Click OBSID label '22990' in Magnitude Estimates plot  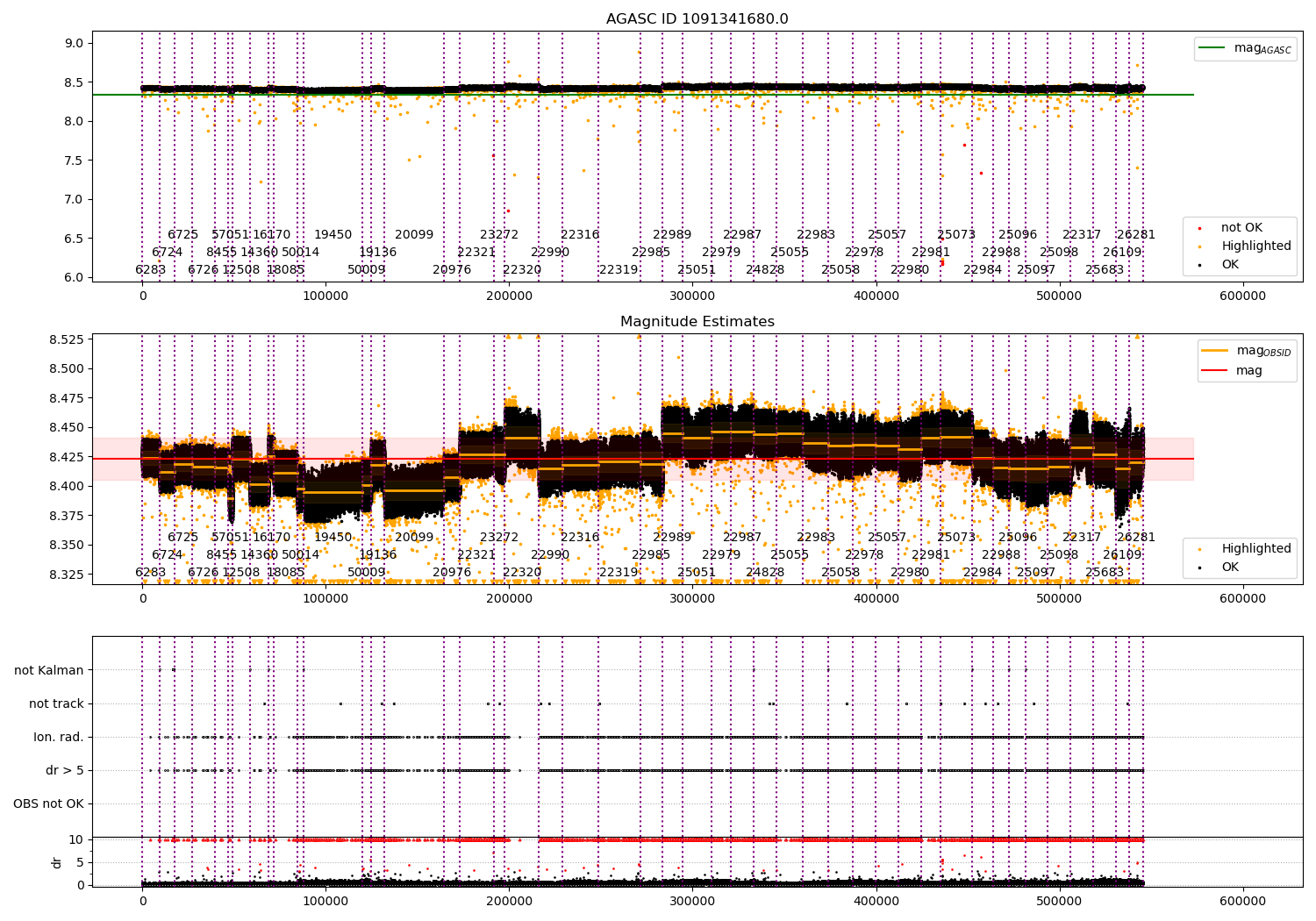point(550,555)
